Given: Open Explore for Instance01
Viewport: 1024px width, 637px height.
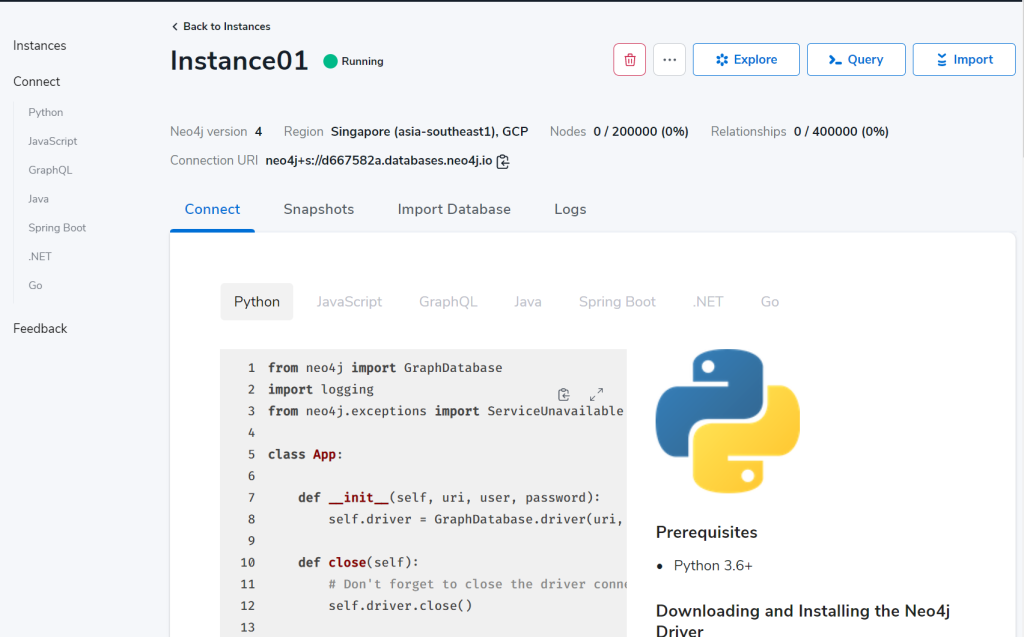Looking at the screenshot, I should point(746,59).
